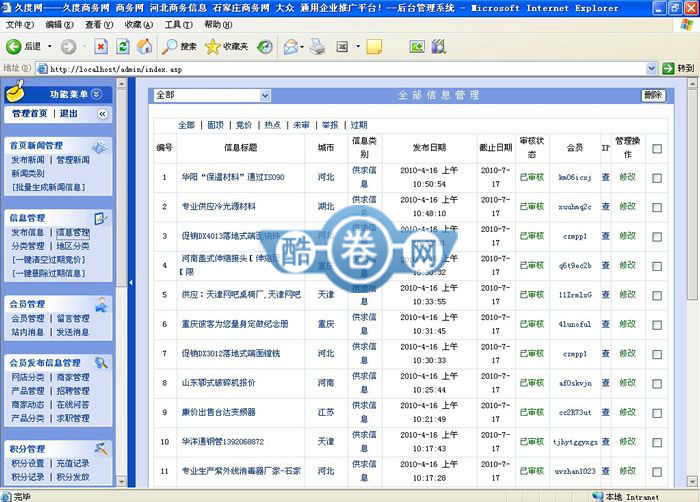Image resolution: width=700 pixels, height=502 pixels.
Task: Click the 发布新闻 sidebar link
Action: click(28, 160)
